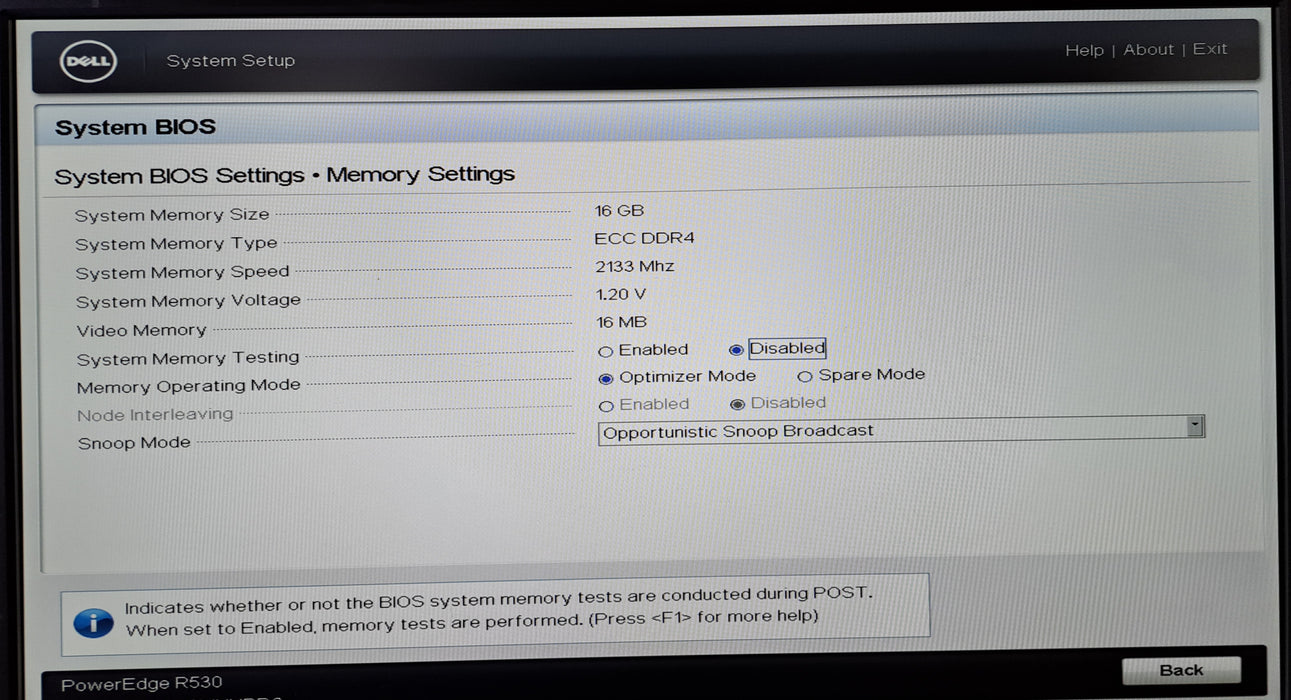The image size is (1291, 700).
Task: Click the System Memory Speed label
Action: pos(182,272)
